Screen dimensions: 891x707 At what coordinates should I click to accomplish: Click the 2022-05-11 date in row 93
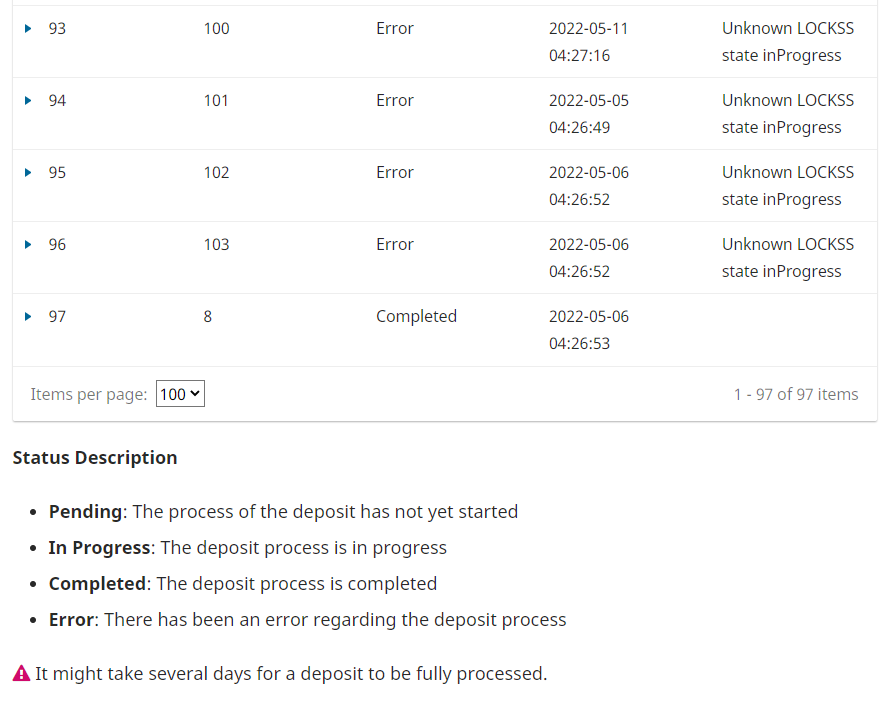tap(588, 28)
